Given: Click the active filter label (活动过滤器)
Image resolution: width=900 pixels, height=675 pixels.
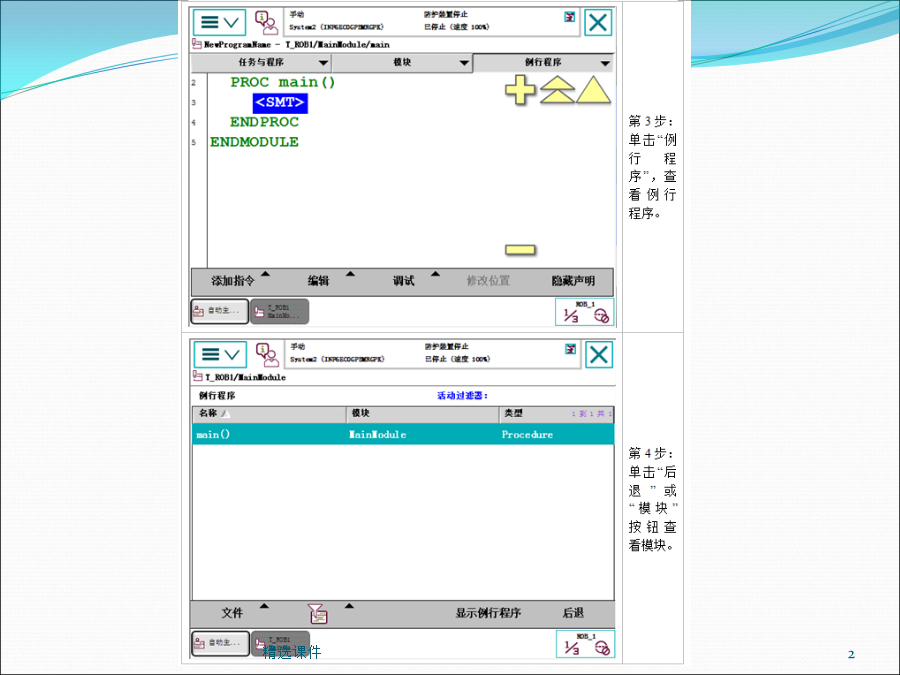Looking at the screenshot, I should click(x=463, y=395).
